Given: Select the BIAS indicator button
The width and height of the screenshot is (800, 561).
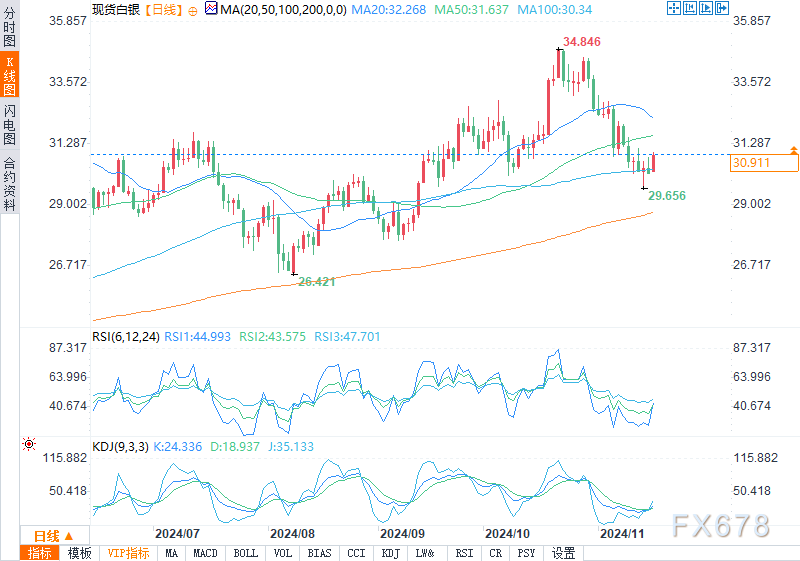Looking at the screenshot, I should [x=319, y=553].
